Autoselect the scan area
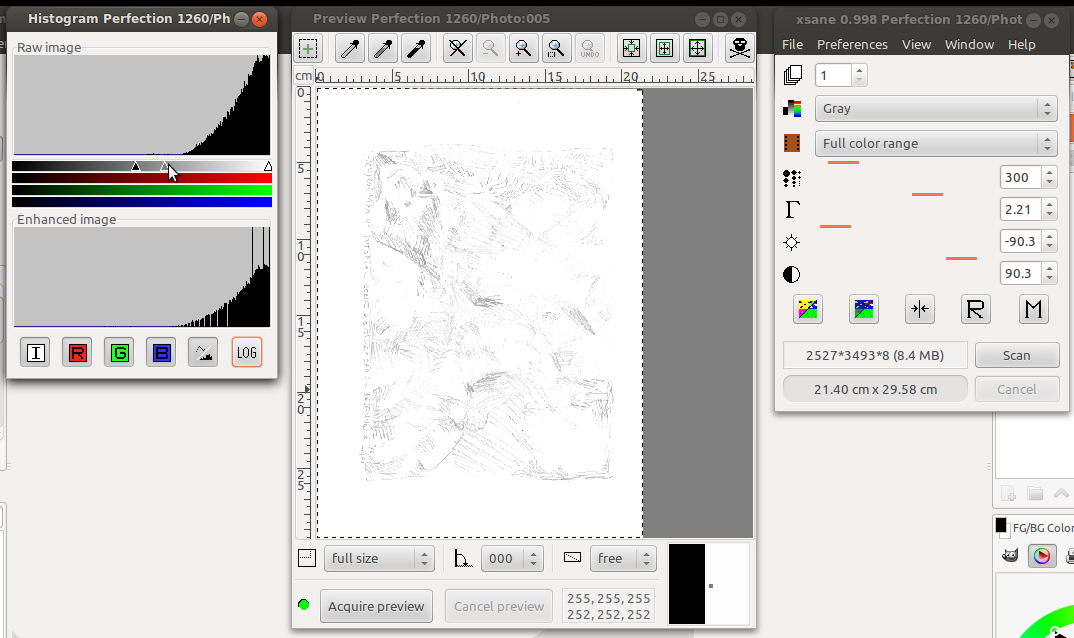1074x638 pixels. coord(631,48)
